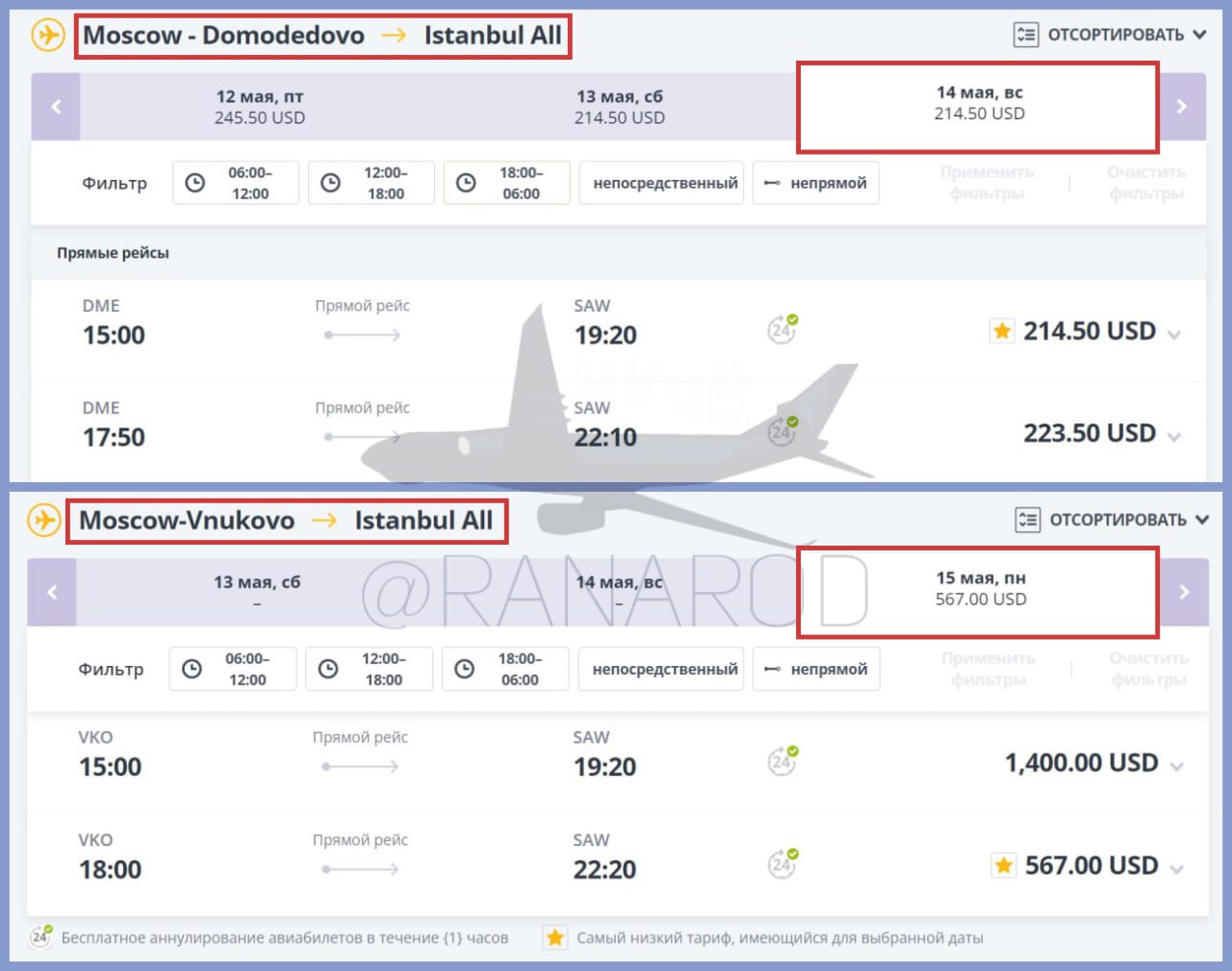Expand the 1,400.00 USD fare details
The image size is (1232, 971).
(x=1176, y=767)
